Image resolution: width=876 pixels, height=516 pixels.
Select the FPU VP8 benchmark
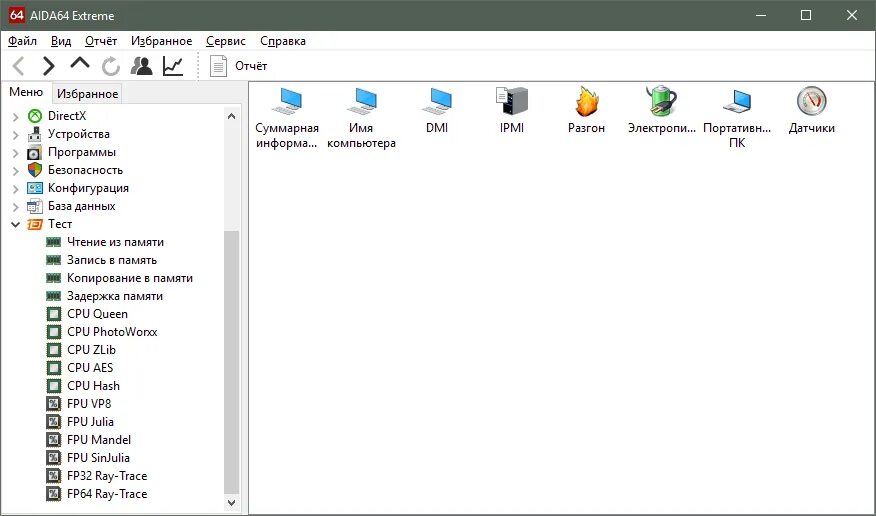coord(89,404)
